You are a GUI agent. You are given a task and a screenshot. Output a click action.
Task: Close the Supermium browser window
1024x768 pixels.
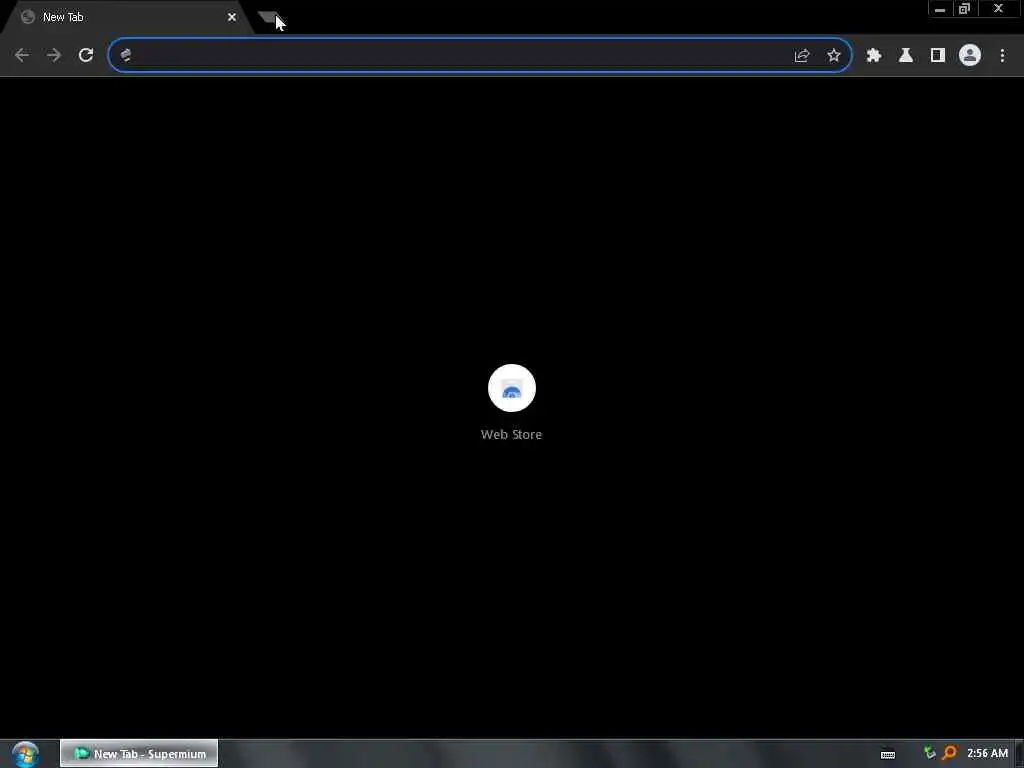point(999,9)
